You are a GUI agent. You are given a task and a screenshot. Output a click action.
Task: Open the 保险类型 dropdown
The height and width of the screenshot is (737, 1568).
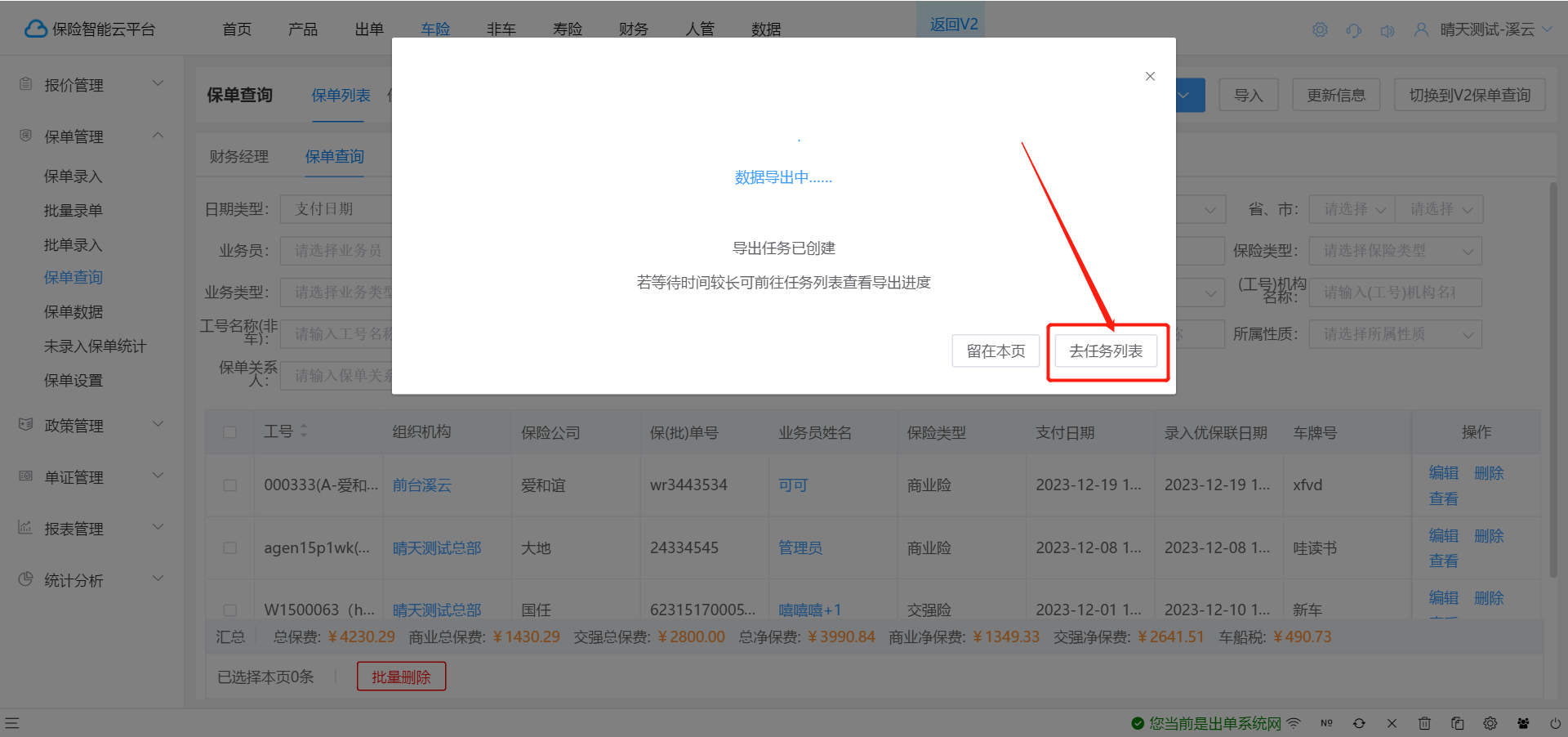click(x=1395, y=251)
